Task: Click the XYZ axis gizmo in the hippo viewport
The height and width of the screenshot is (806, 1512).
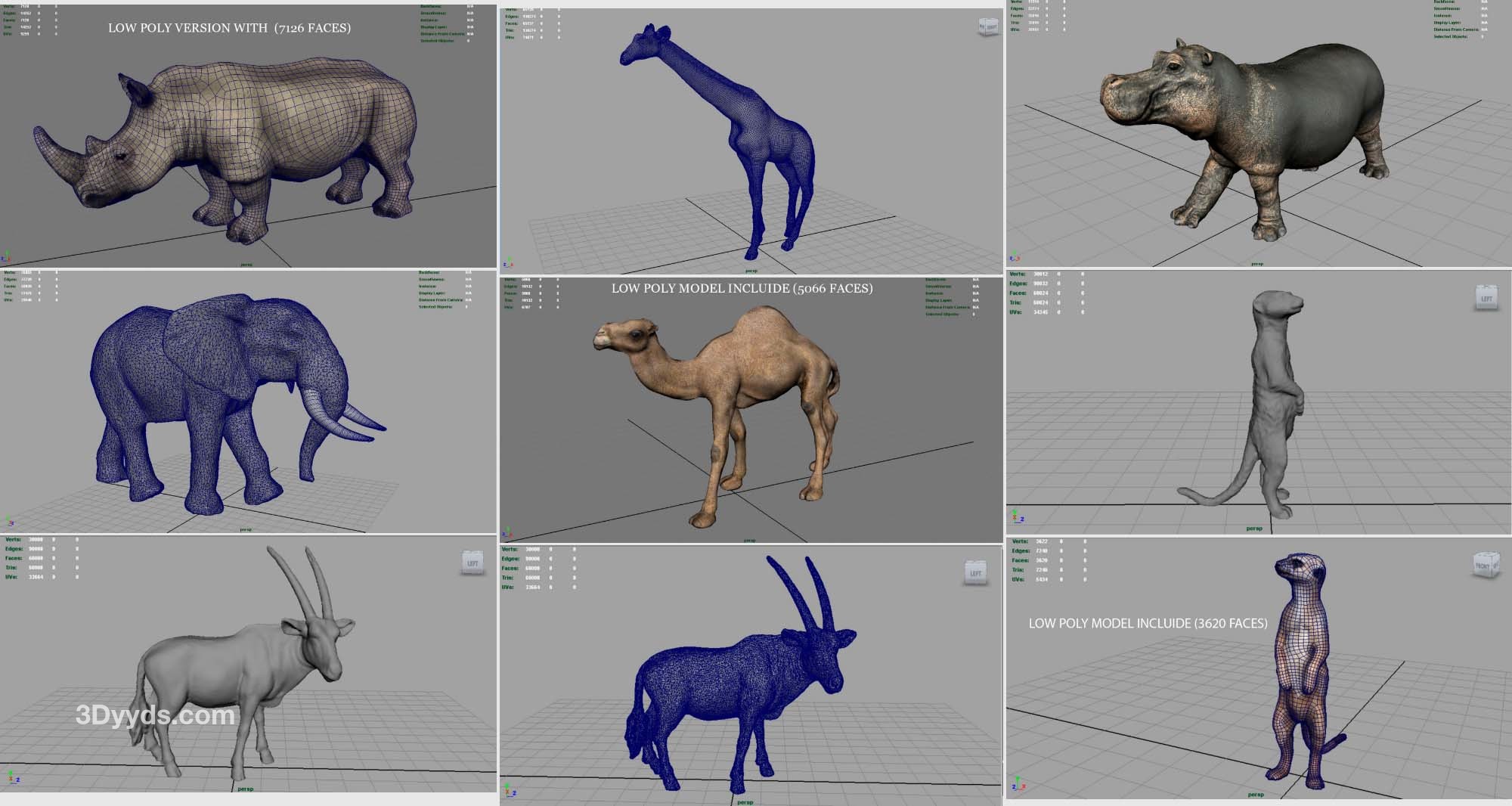Action: 1015,259
